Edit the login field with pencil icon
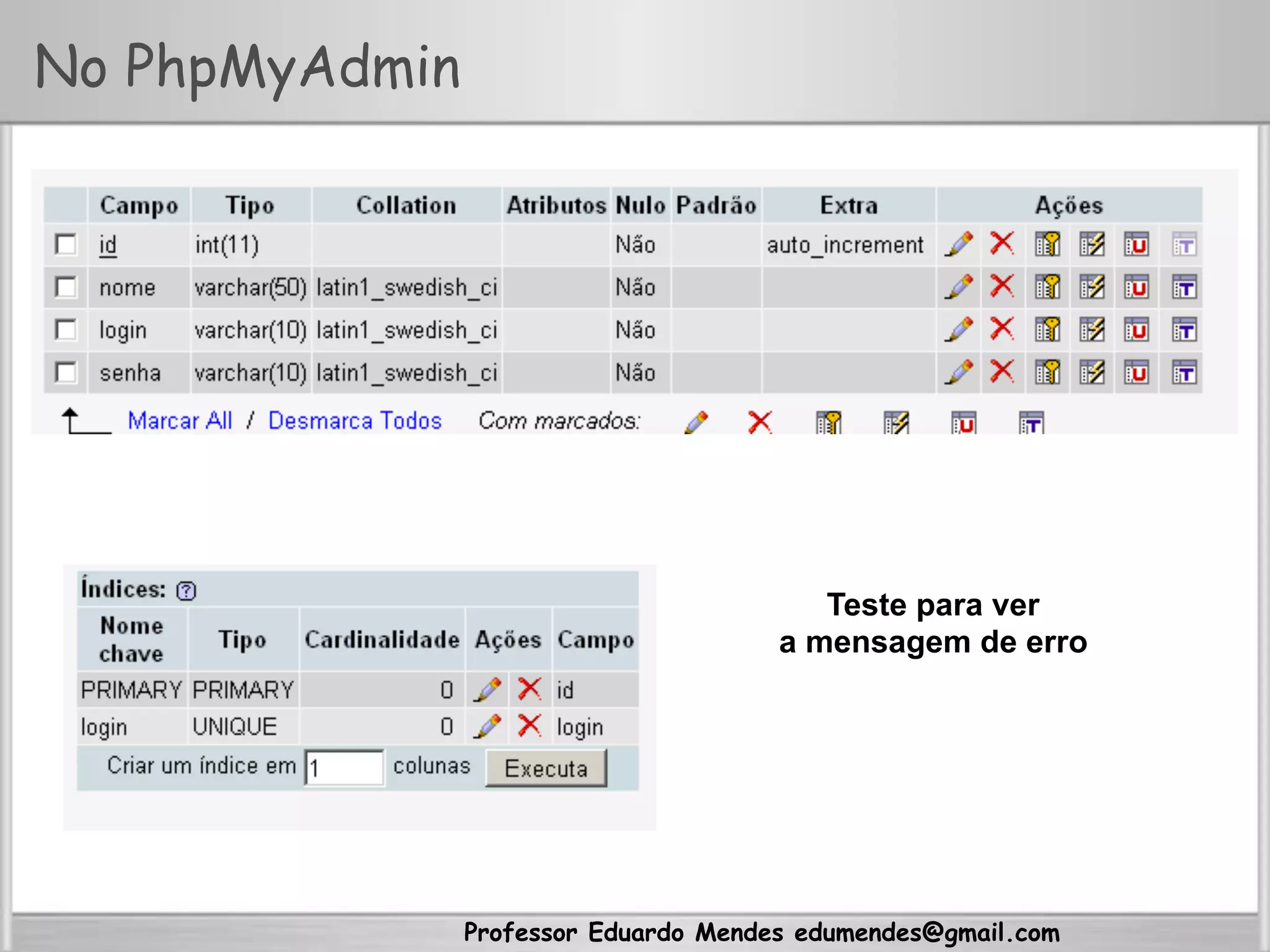Image resolution: width=1270 pixels, height=952 pixels. pos(959,330)
